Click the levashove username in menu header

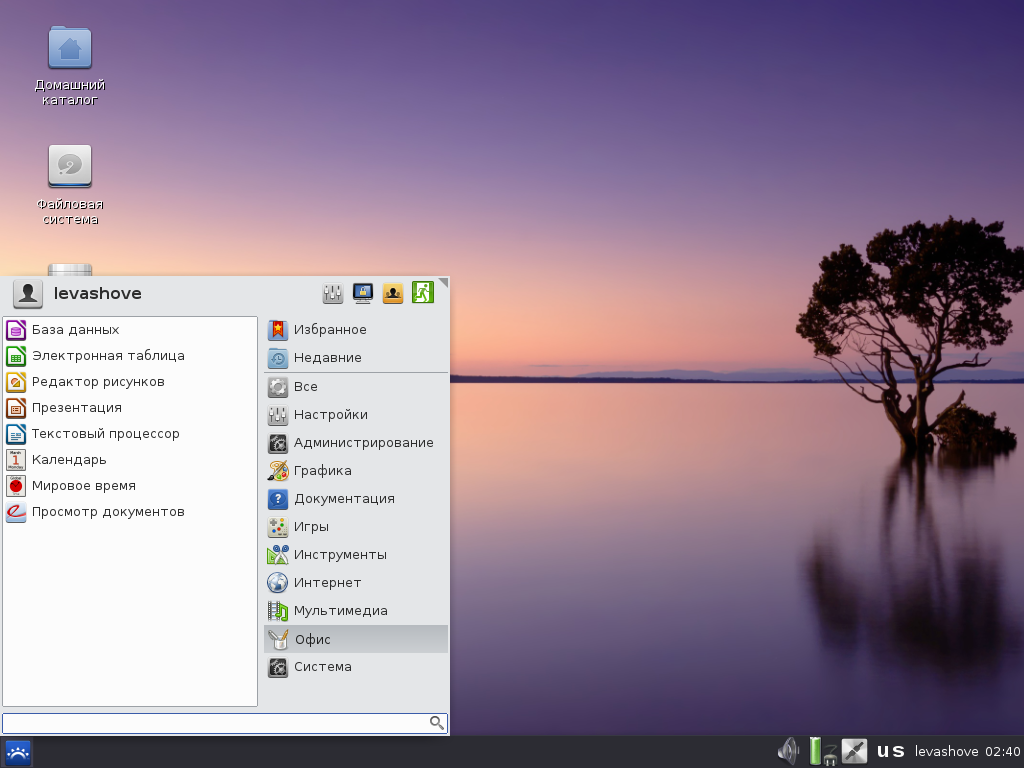point(97,294)
